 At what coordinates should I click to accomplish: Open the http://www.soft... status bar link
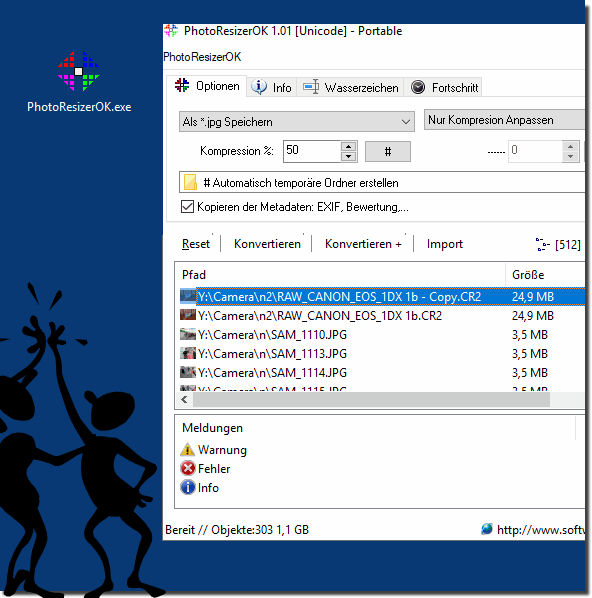541,530
